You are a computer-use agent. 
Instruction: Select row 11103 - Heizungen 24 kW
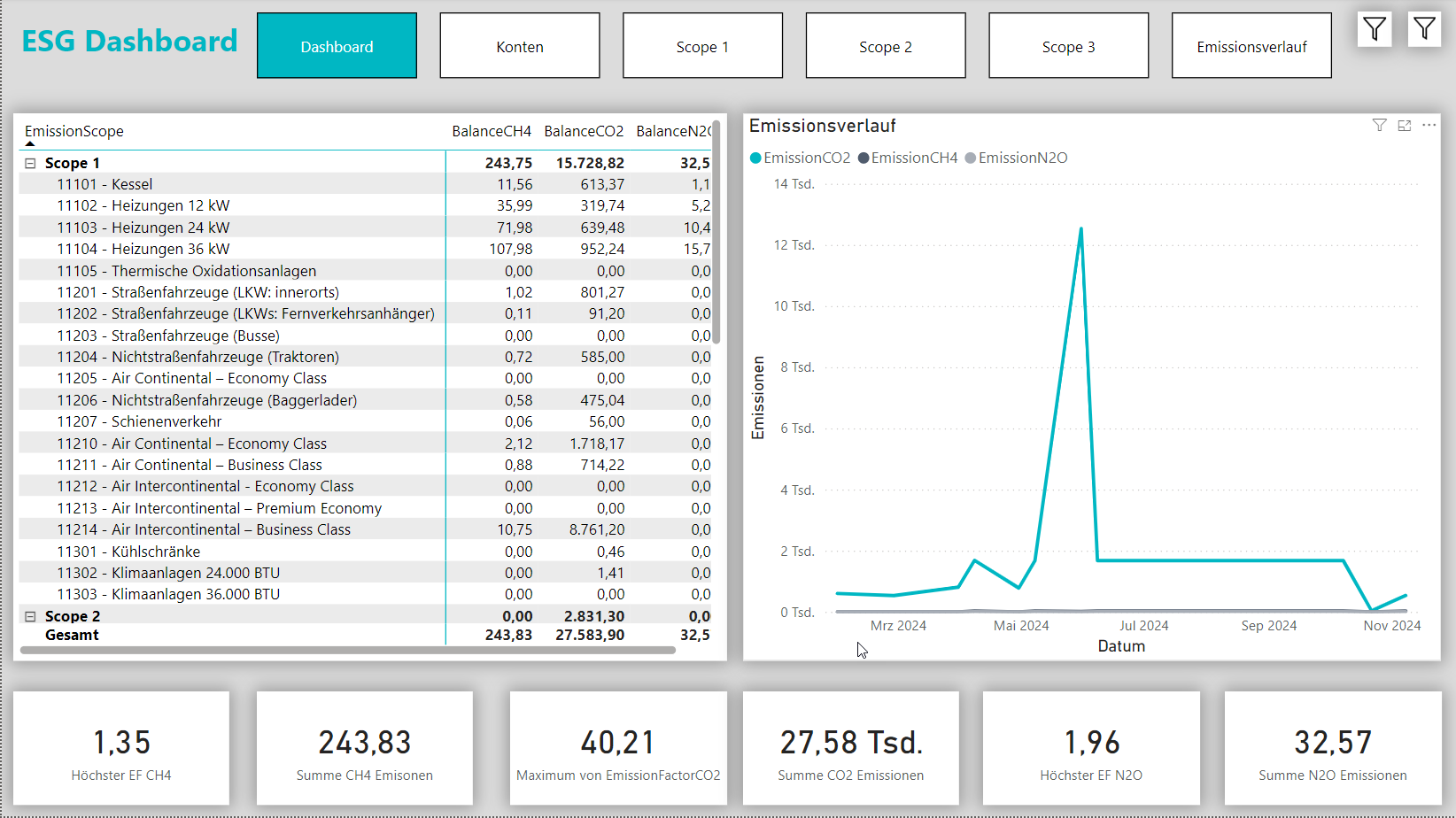[x=365, y=228]
